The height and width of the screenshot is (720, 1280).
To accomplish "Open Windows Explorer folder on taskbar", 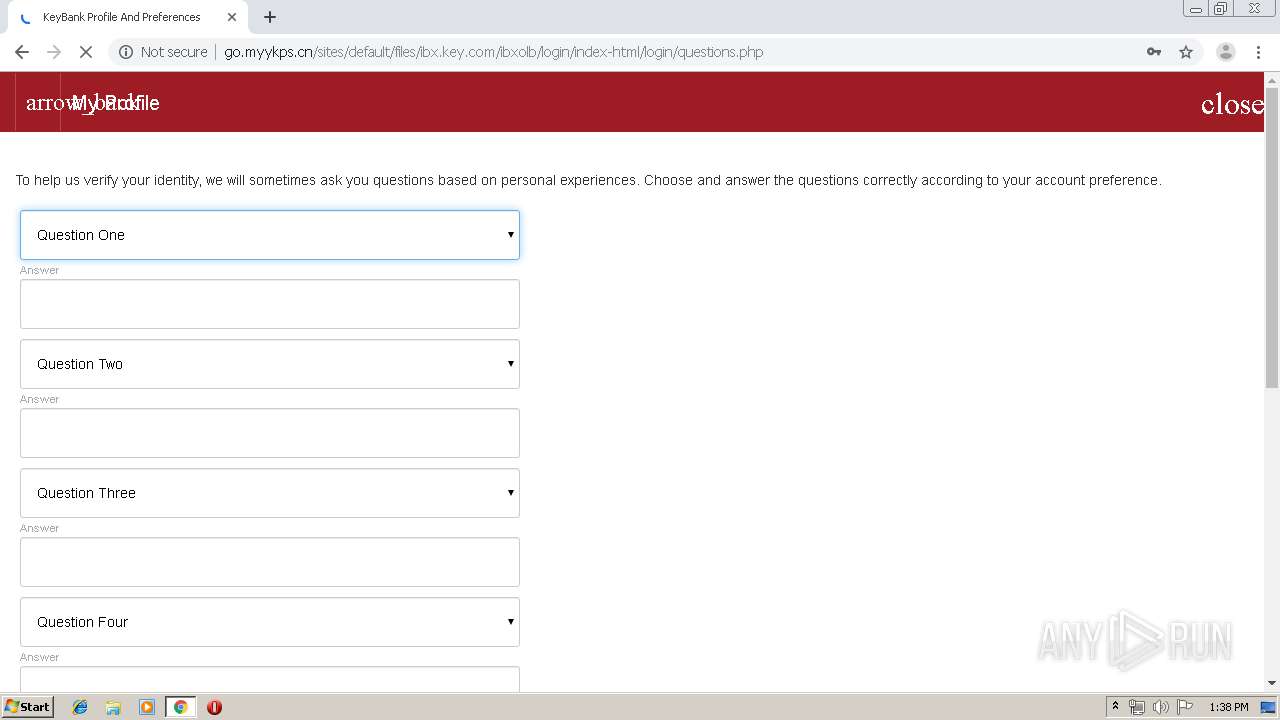I will coord(113,707).
